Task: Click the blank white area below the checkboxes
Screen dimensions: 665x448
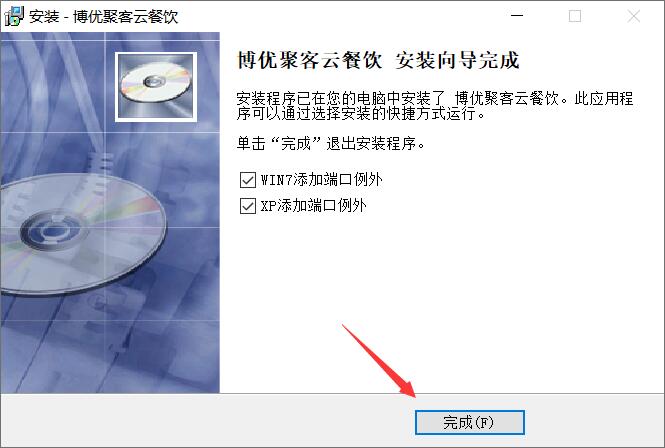Action: pos(441,297)
